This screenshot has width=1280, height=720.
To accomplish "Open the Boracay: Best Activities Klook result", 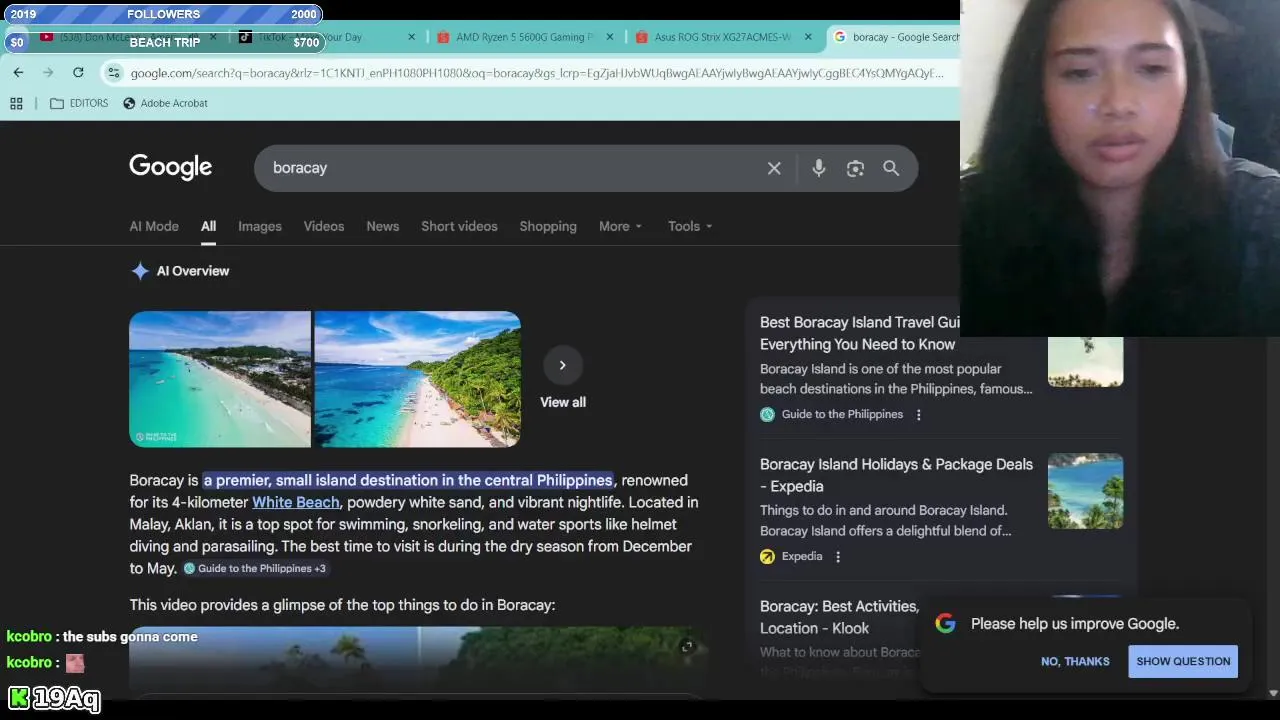I will (x=839, y=617).
